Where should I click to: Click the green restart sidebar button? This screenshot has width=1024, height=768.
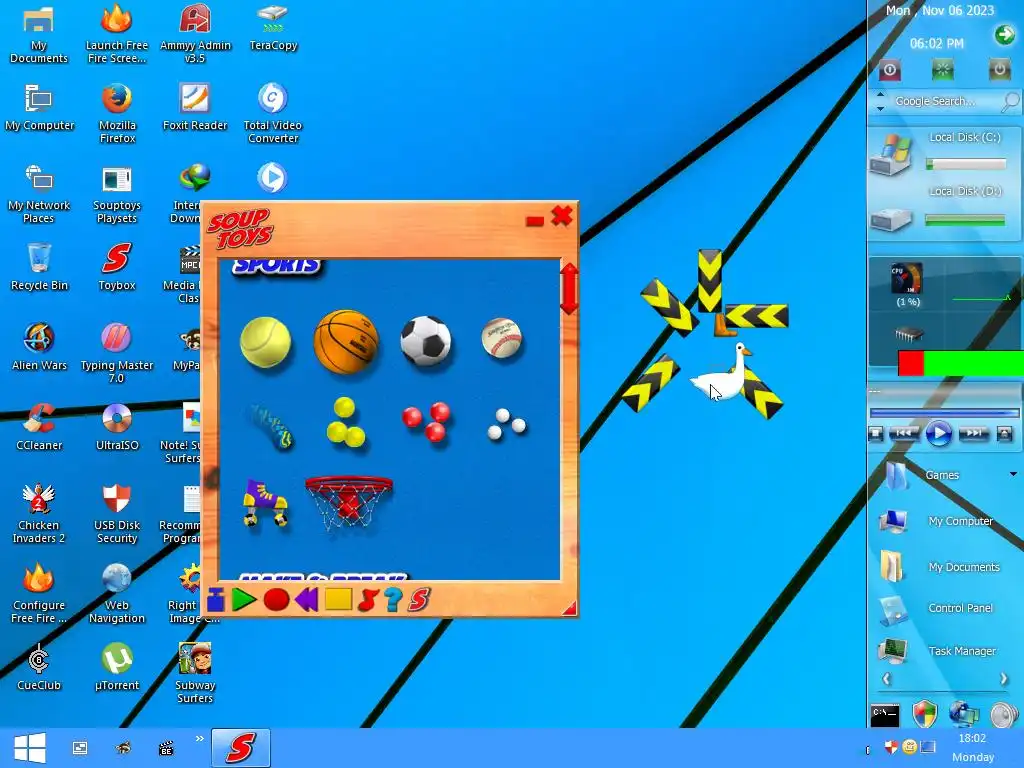(942, 70)
